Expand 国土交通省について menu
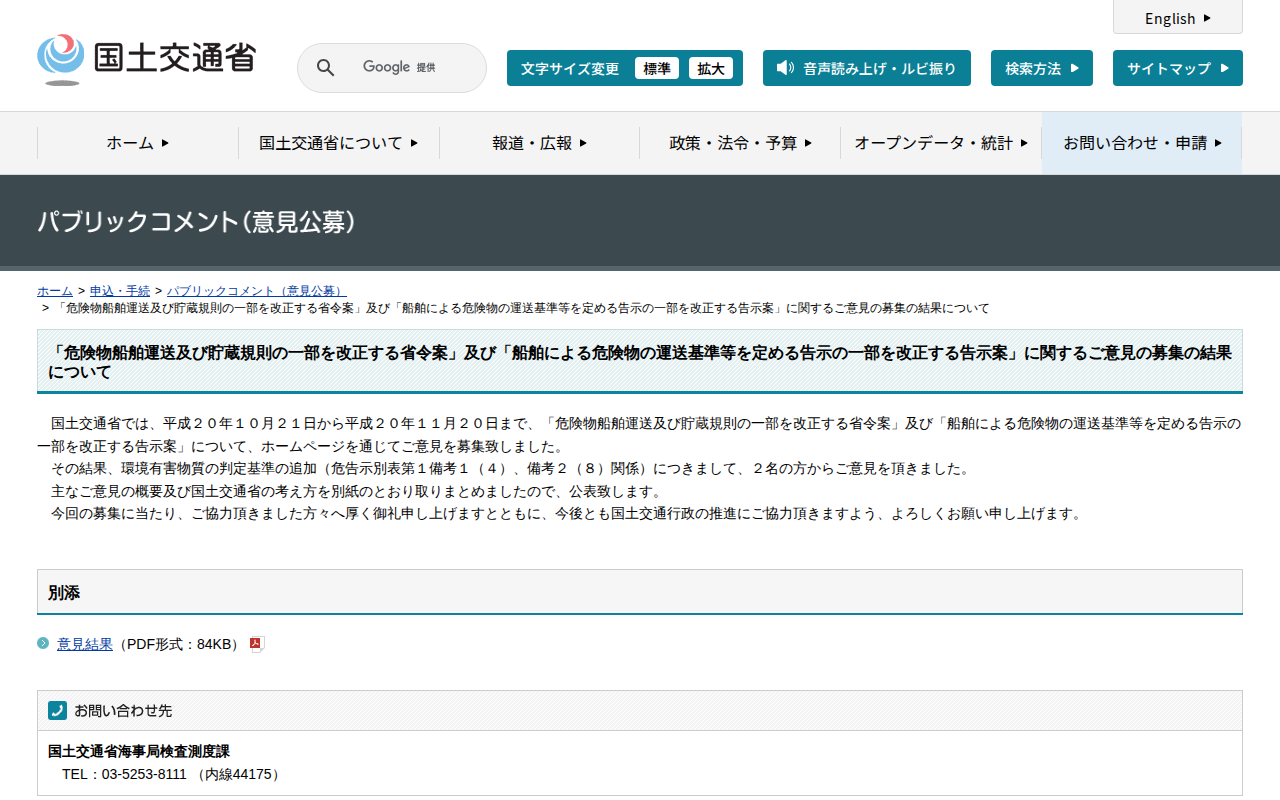Image resolution: width=1280 pixels, height=800 pixels. point(338,143)
